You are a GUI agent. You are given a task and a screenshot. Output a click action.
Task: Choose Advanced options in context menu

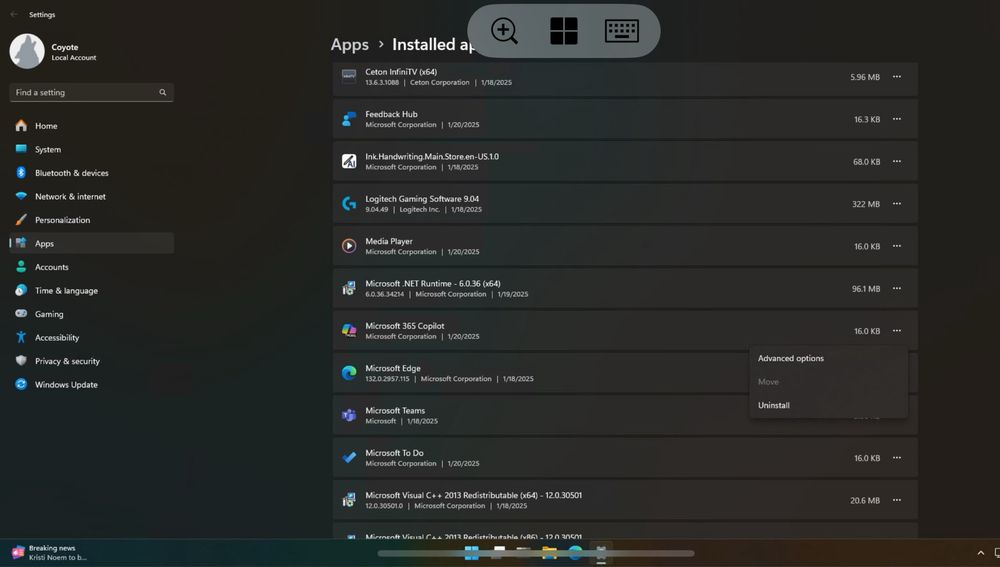pyautogui.click(x=828, y=358)
